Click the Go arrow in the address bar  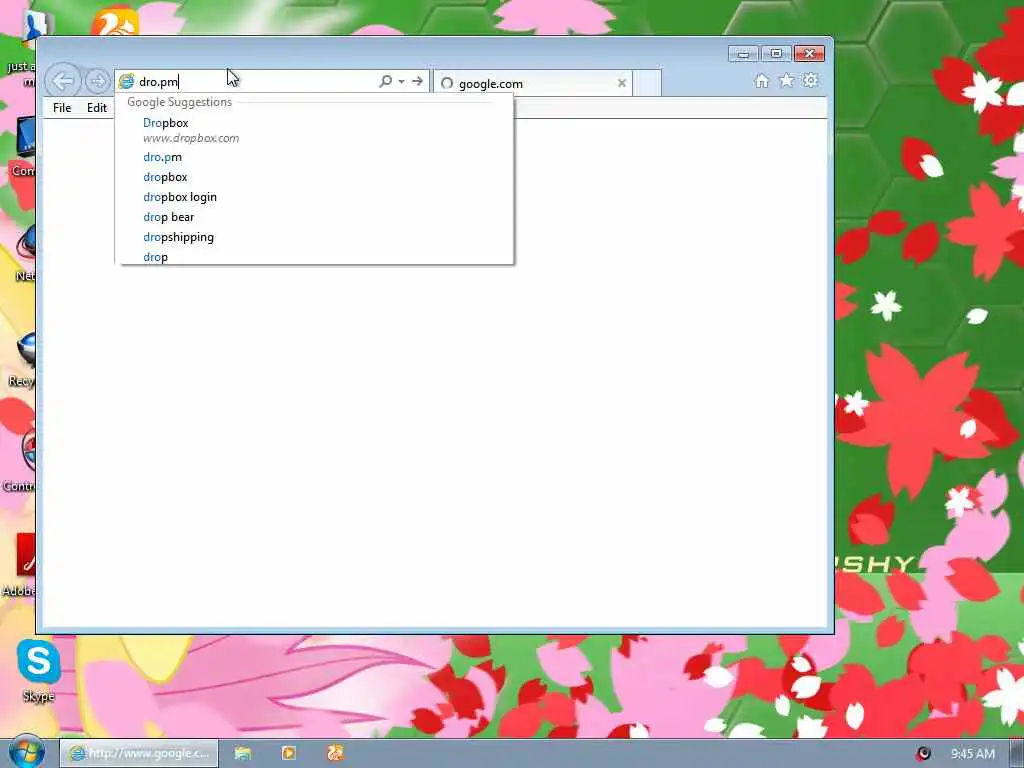pyautogui.click(x=417, y=81)
